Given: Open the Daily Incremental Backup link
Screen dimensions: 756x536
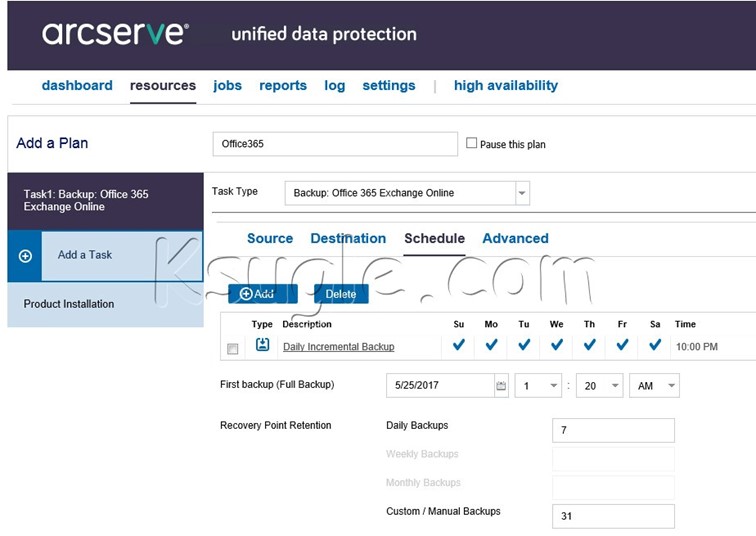Looking at the screenshot, I should tap(338, 347).
